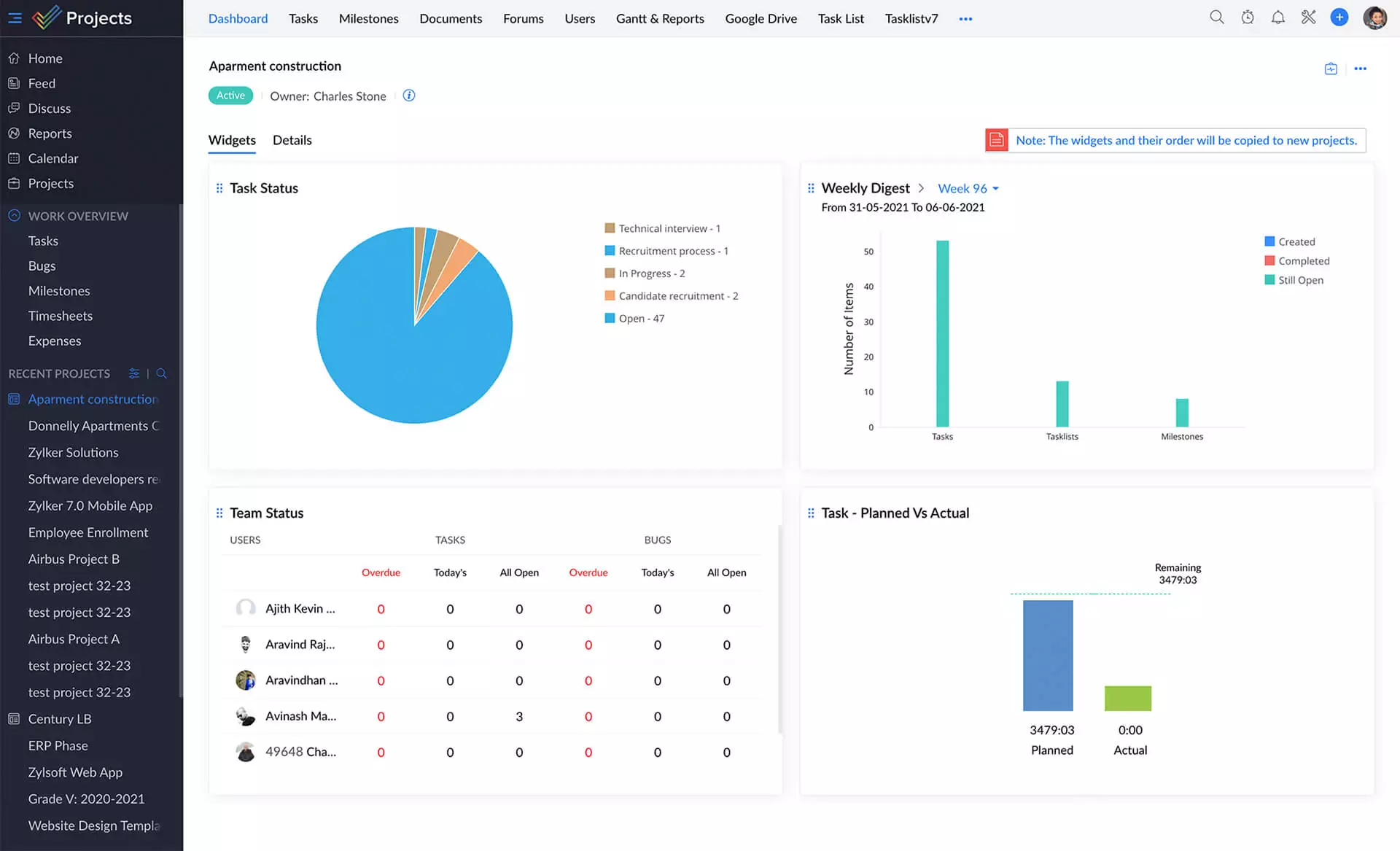
Task: Click the Active status badge
Action: coord(230,96)
